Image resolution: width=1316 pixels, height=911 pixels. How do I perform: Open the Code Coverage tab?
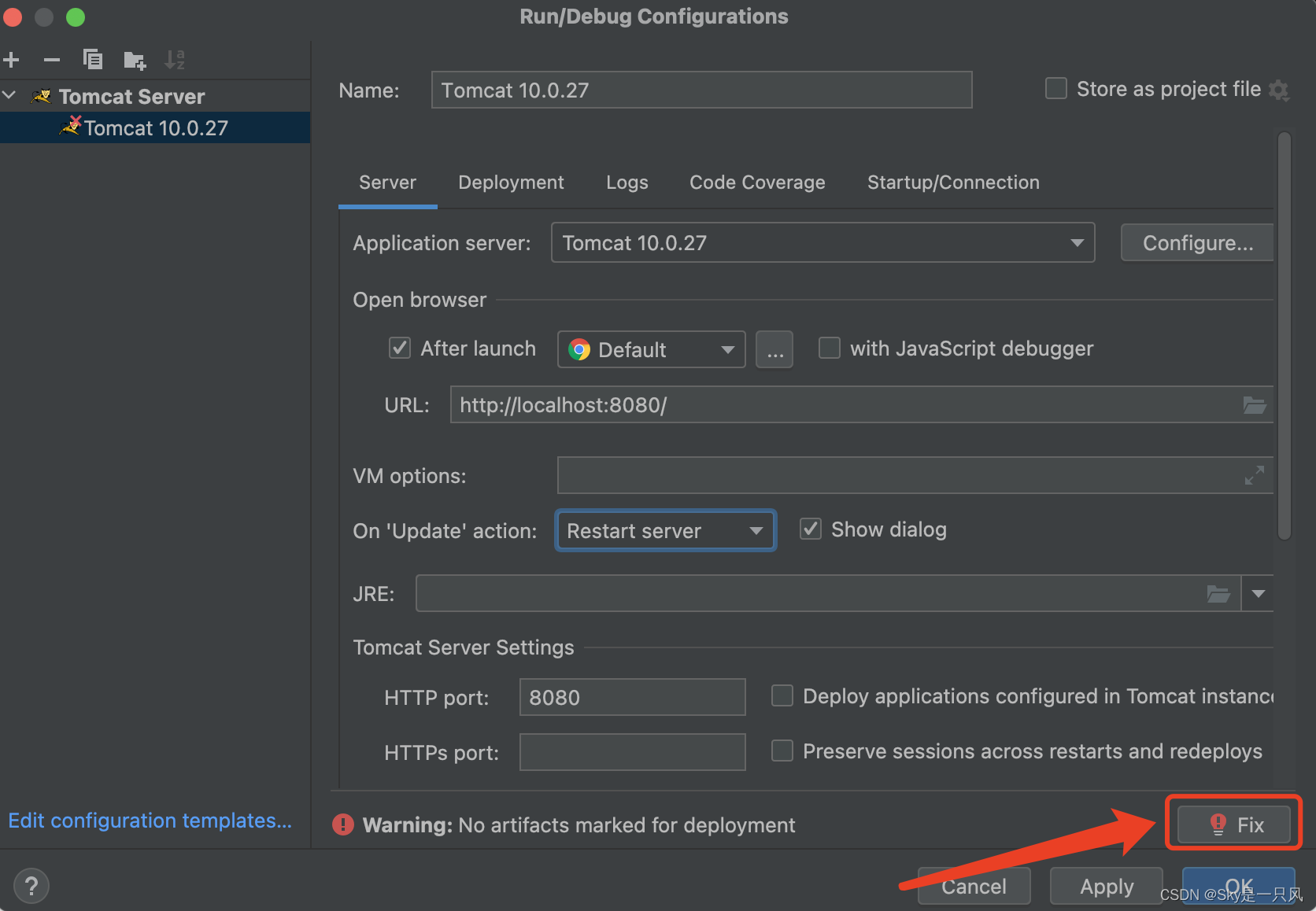click(x=757, y=183)
